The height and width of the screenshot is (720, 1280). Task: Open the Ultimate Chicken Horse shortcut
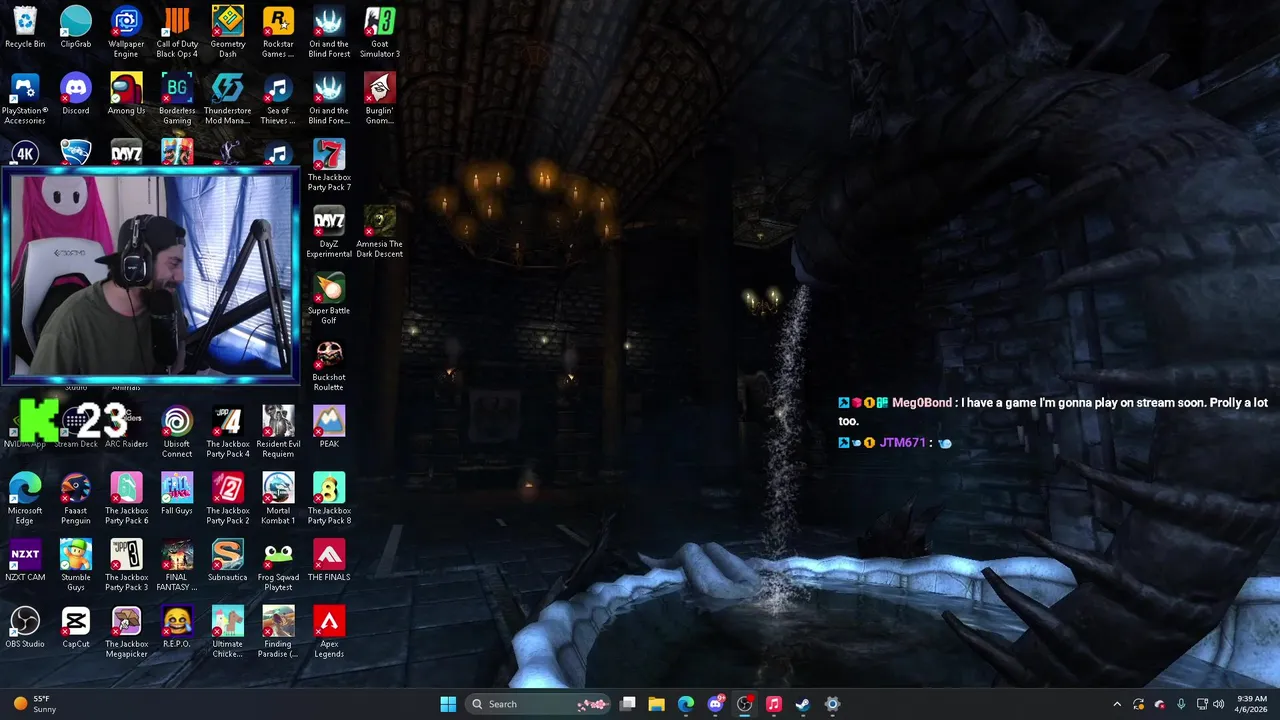tap(228, 633)
